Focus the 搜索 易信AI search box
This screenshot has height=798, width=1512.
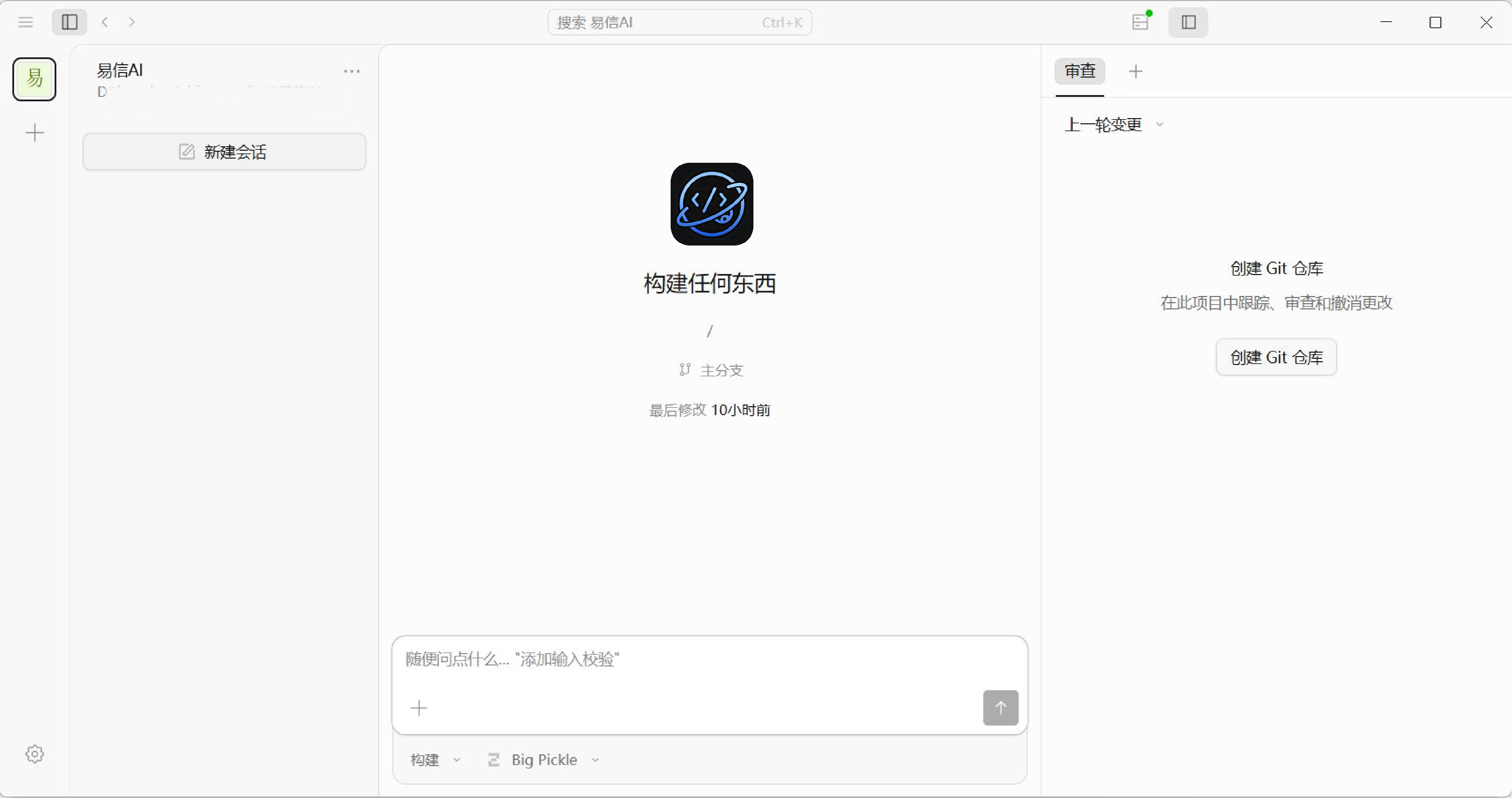(680, 22)
